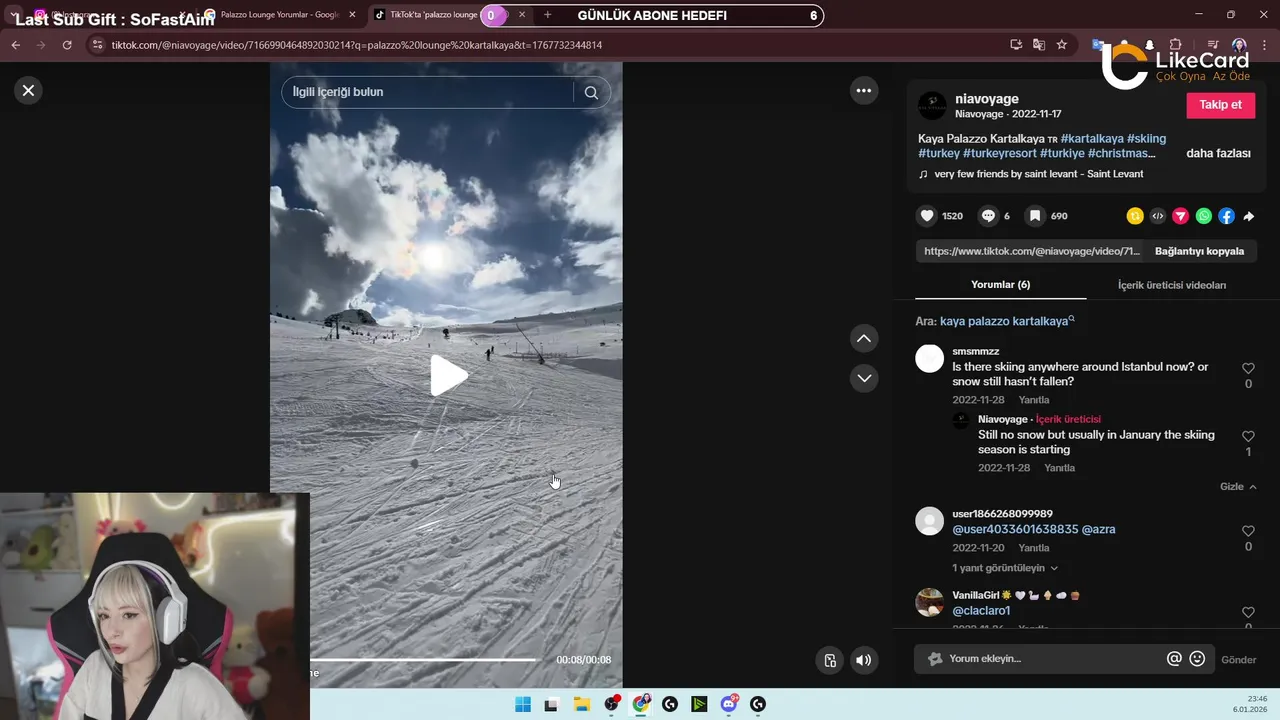Image resolution: width=1280 pixels, height=720 pixels.
Task: Like Niavoyage's reply comment
Action: (1248, 437)
